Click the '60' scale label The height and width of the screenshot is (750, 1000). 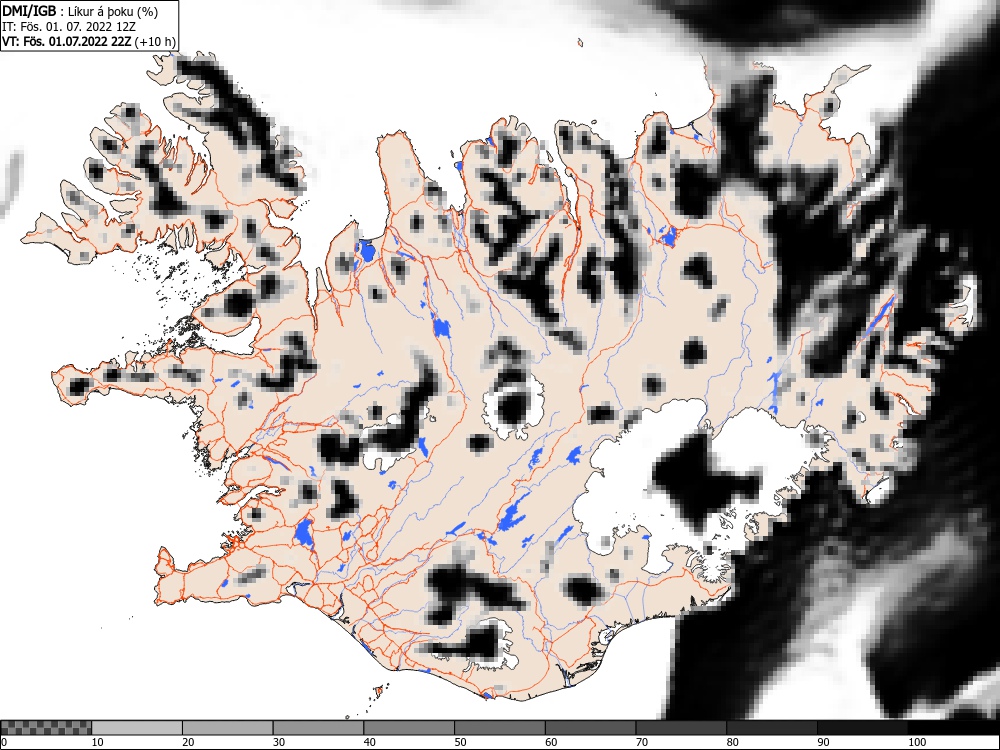[551, 742]
